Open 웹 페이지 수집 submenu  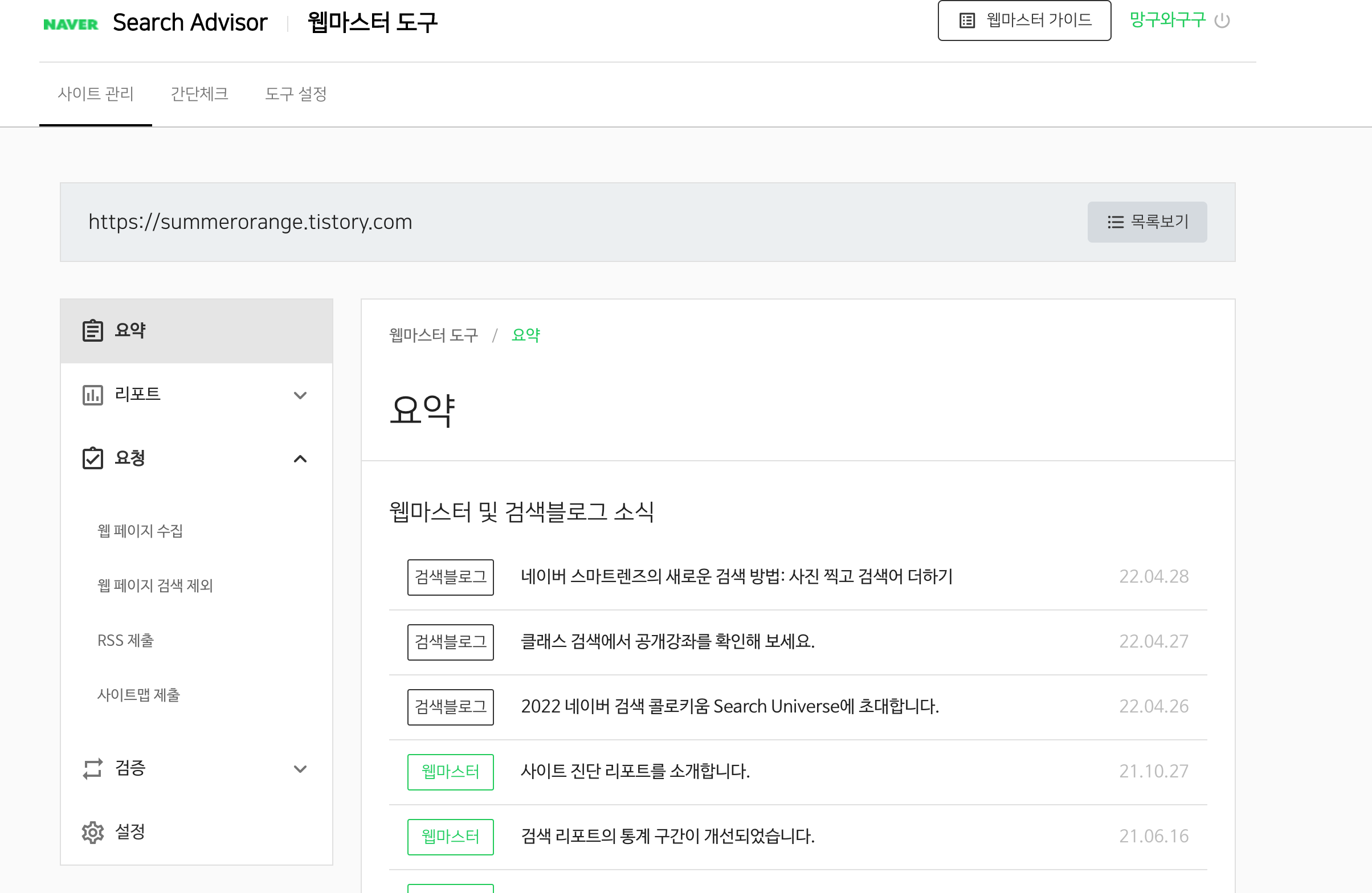(x=140, y=531)
